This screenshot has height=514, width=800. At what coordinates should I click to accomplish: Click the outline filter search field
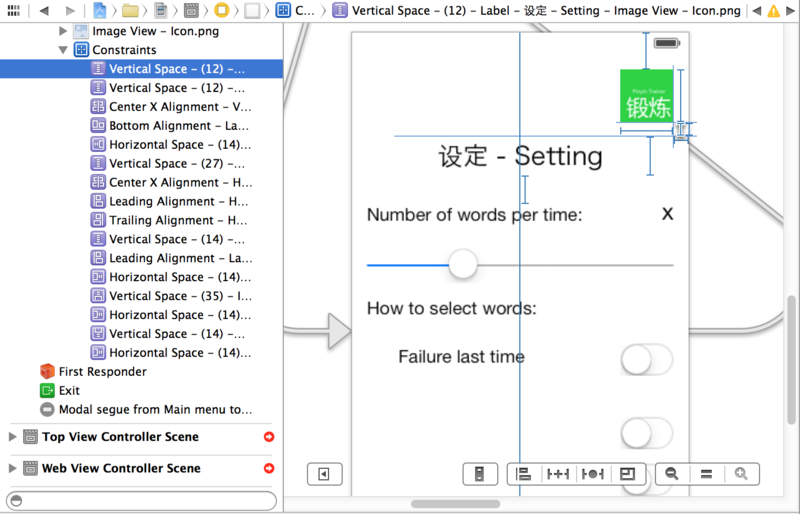pos(141,501)
